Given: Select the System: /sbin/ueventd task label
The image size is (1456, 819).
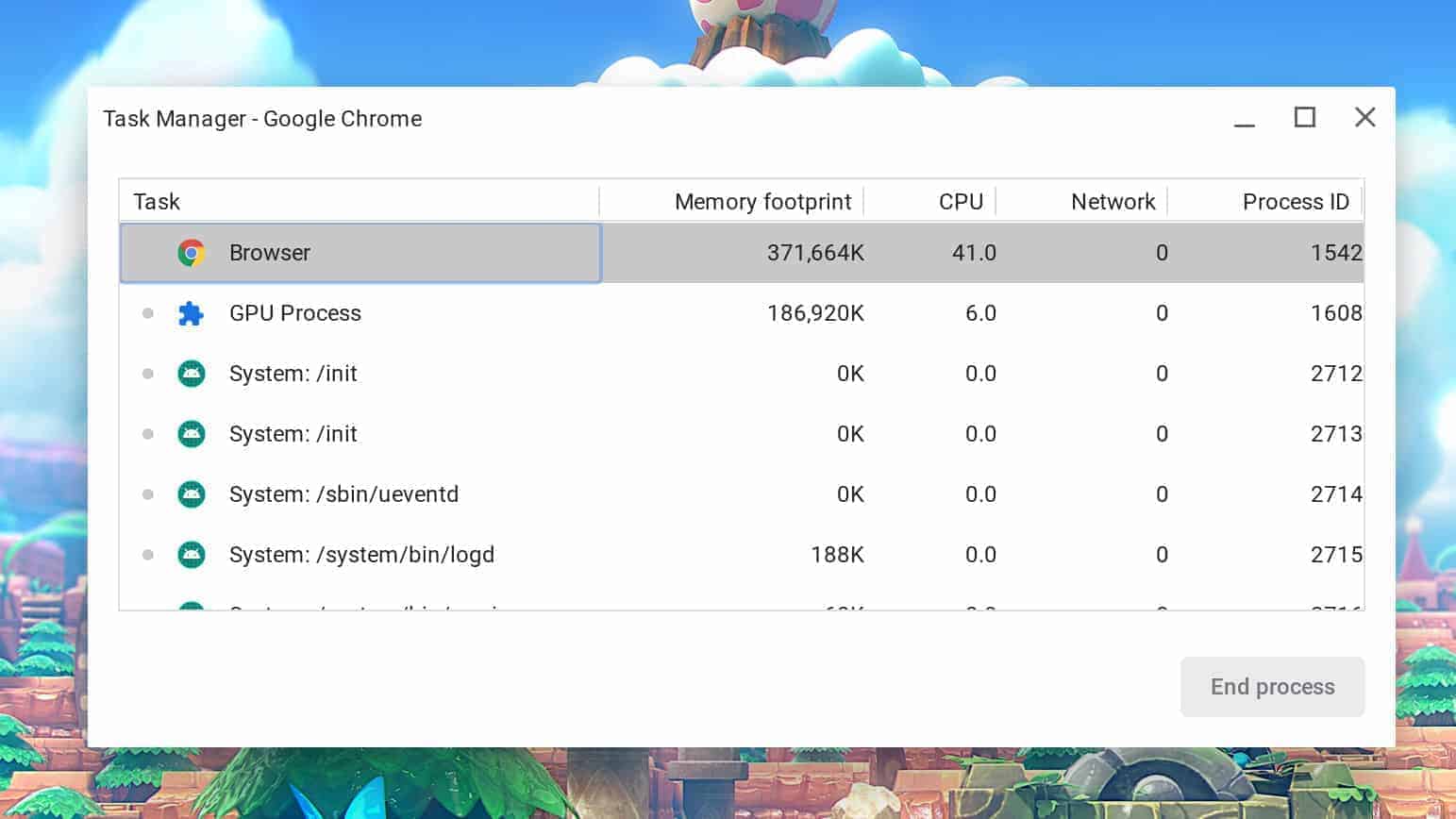Looking at the screenshot, I should 343,494.
